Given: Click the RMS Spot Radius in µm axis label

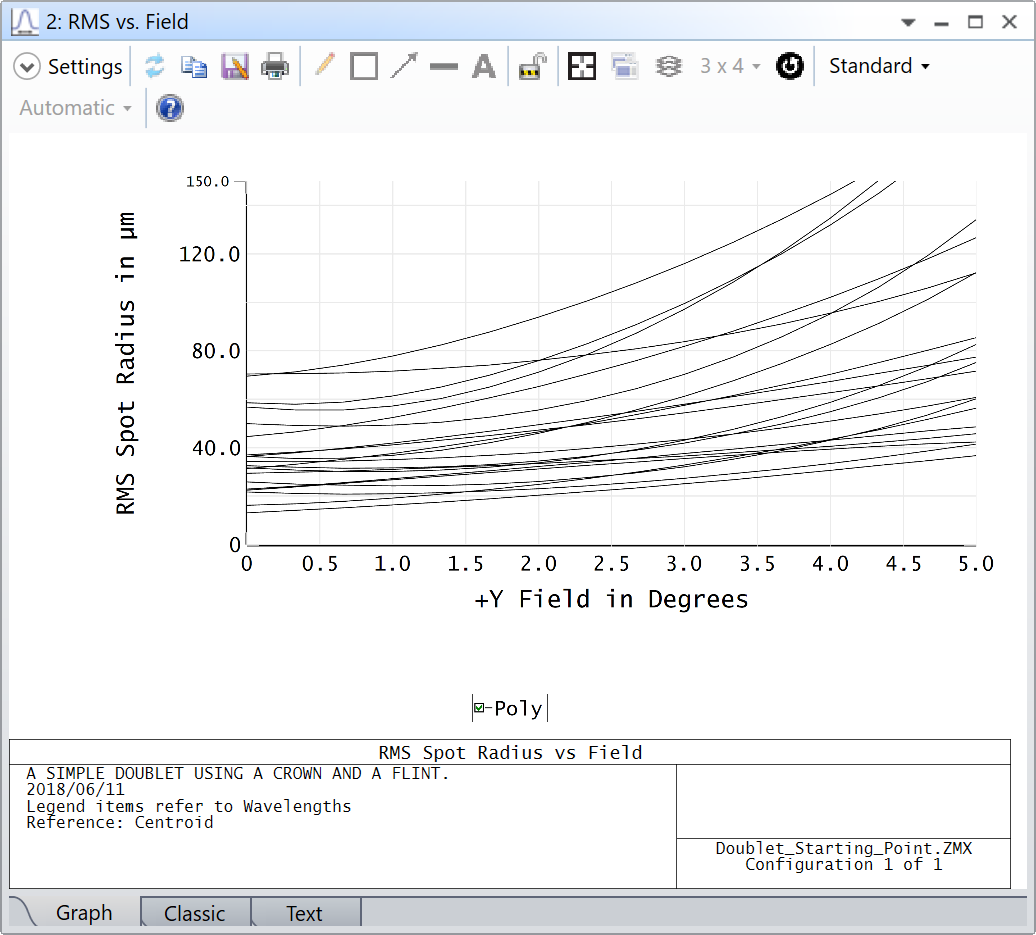Looking at the screenshot, I should pyautogui.click(x=126, y=363).
